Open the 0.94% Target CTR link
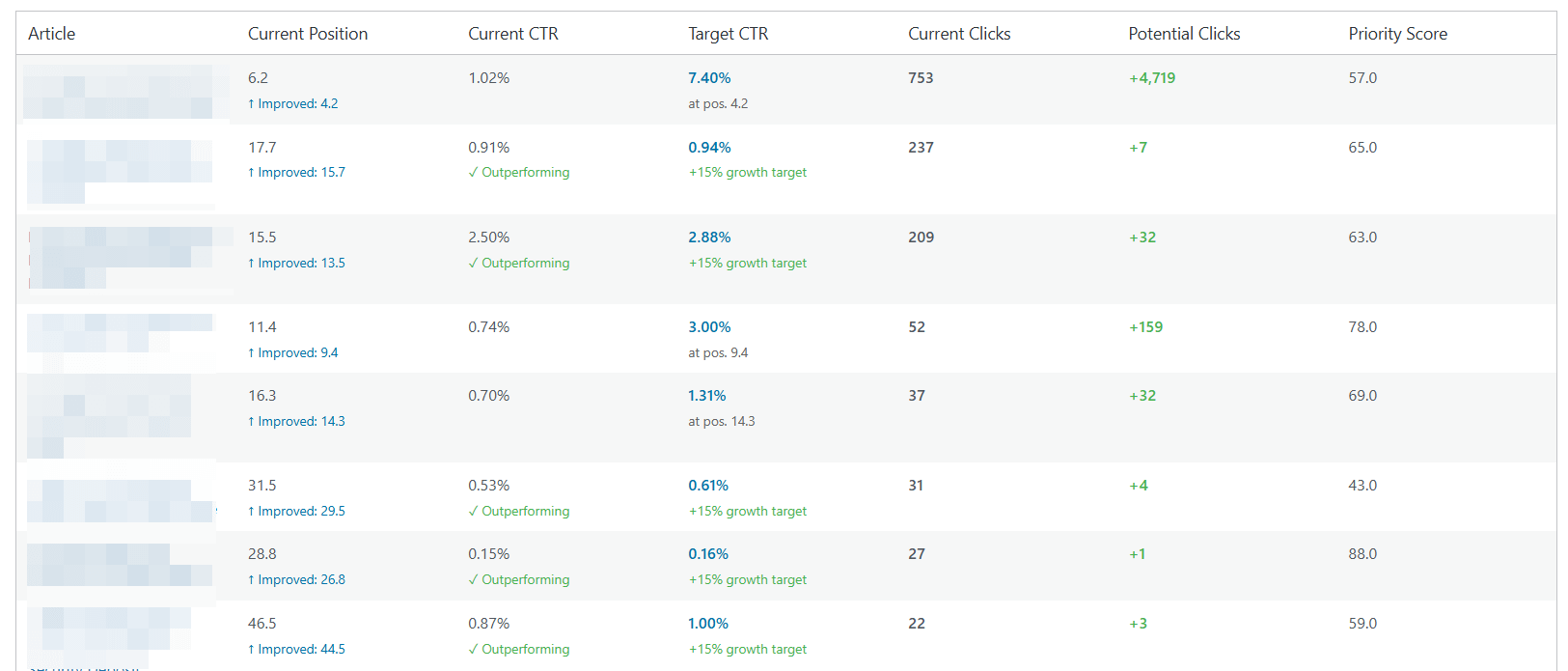The width and height of the screenshot is (1568, 671). click(708, 147)
